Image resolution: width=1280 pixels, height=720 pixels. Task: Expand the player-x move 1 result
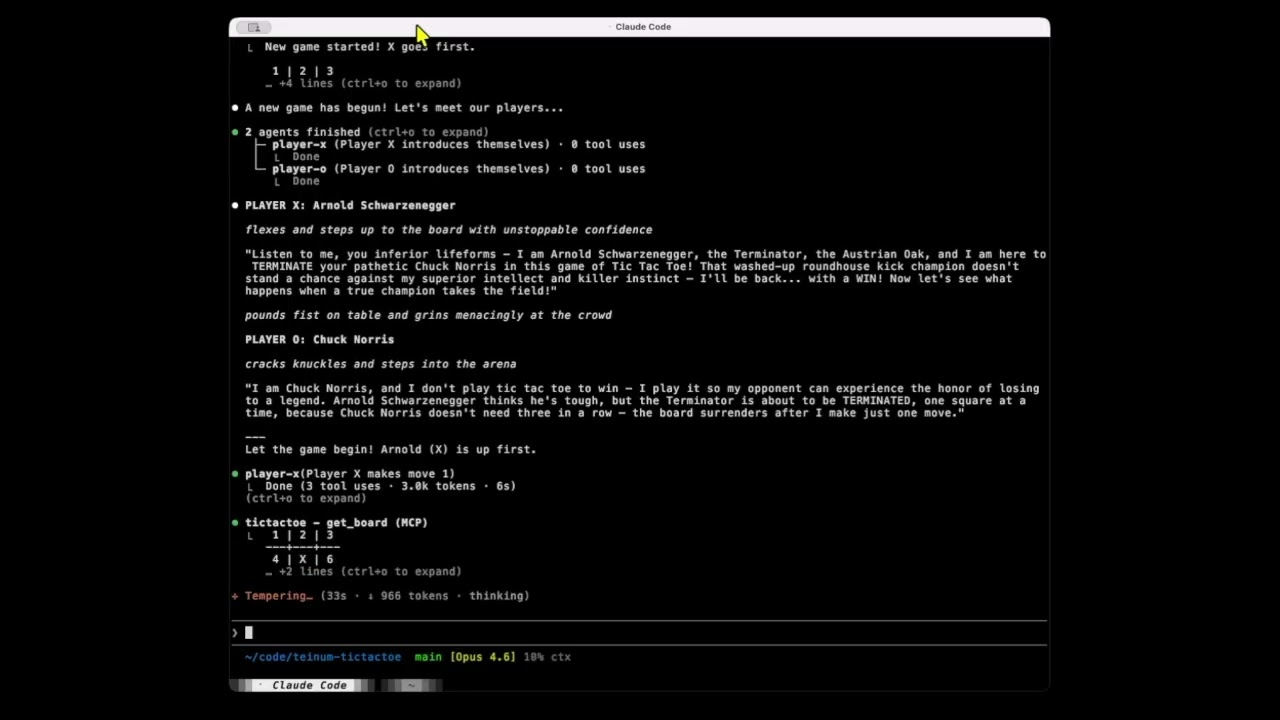[x=305, y=498]
